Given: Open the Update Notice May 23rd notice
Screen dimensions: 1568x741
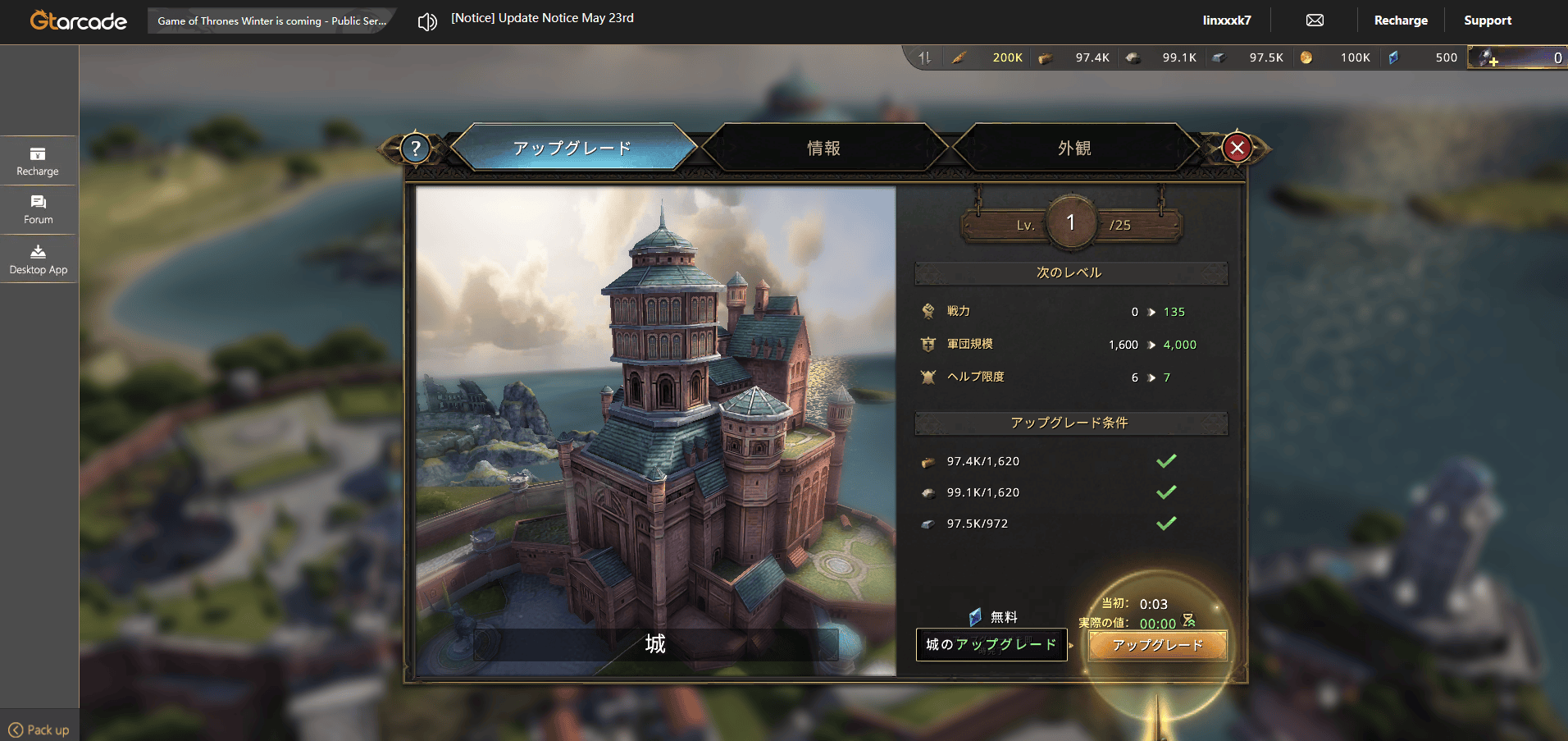Looking at the screenshot, I should 542,18.
